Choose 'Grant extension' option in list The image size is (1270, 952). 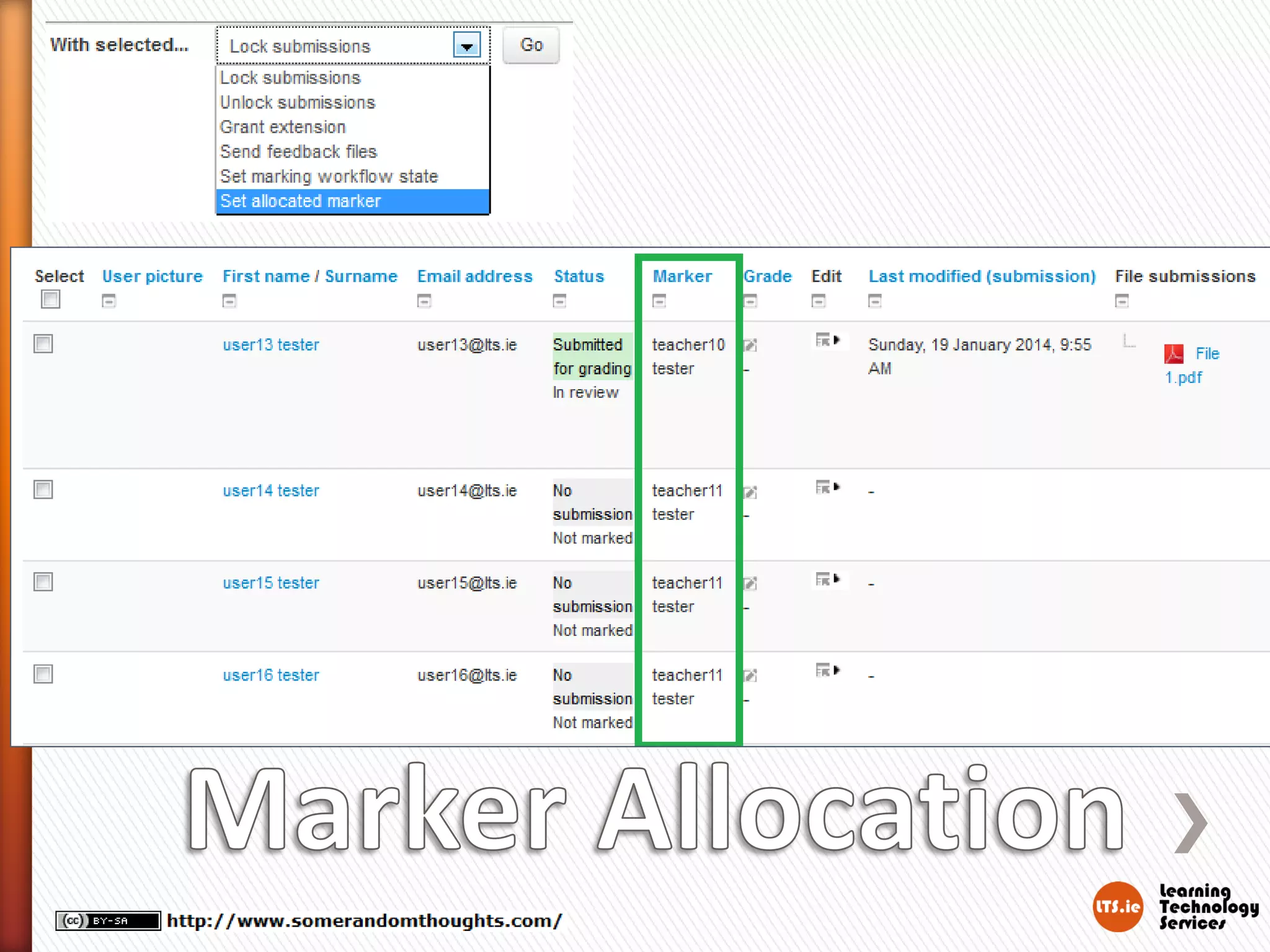tap(283, 127)
